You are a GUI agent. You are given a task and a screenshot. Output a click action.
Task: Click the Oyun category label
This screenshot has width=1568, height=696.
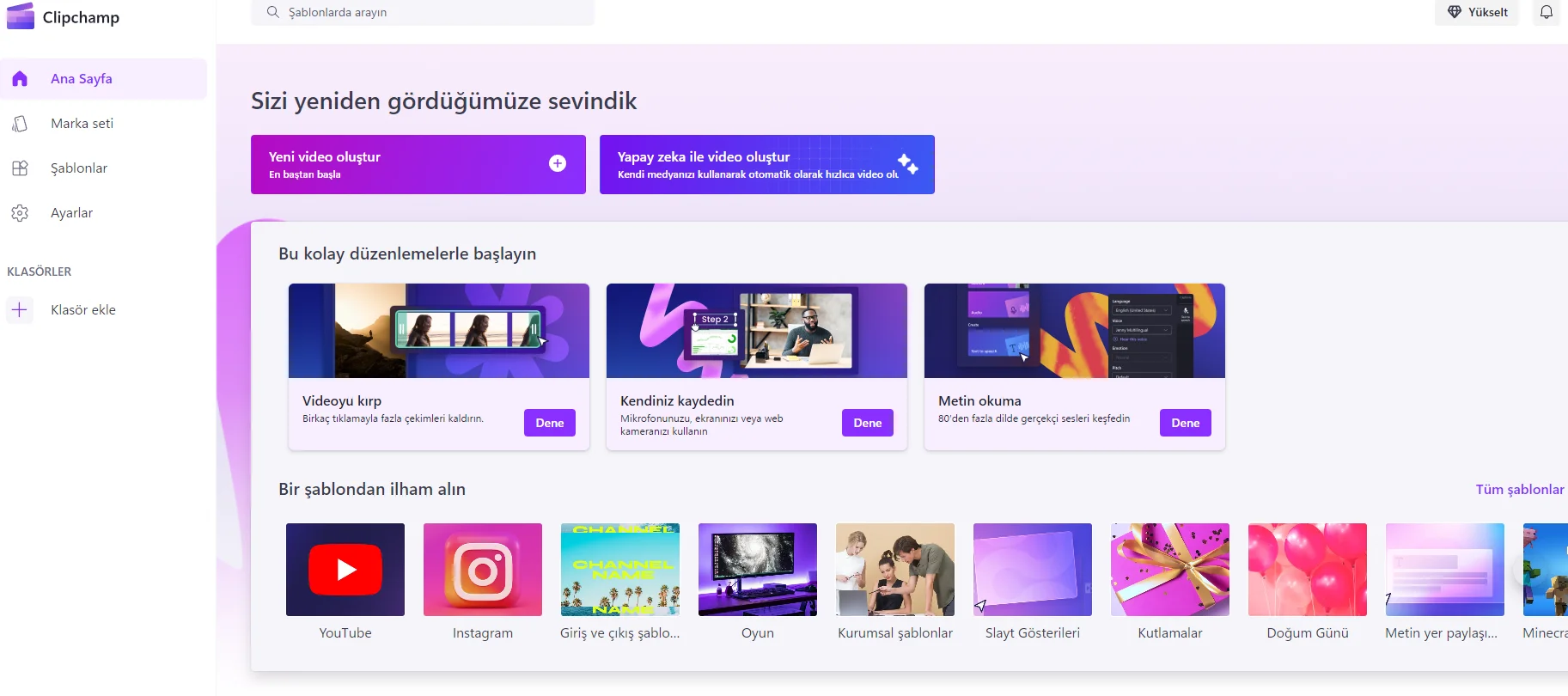point(758,633)
